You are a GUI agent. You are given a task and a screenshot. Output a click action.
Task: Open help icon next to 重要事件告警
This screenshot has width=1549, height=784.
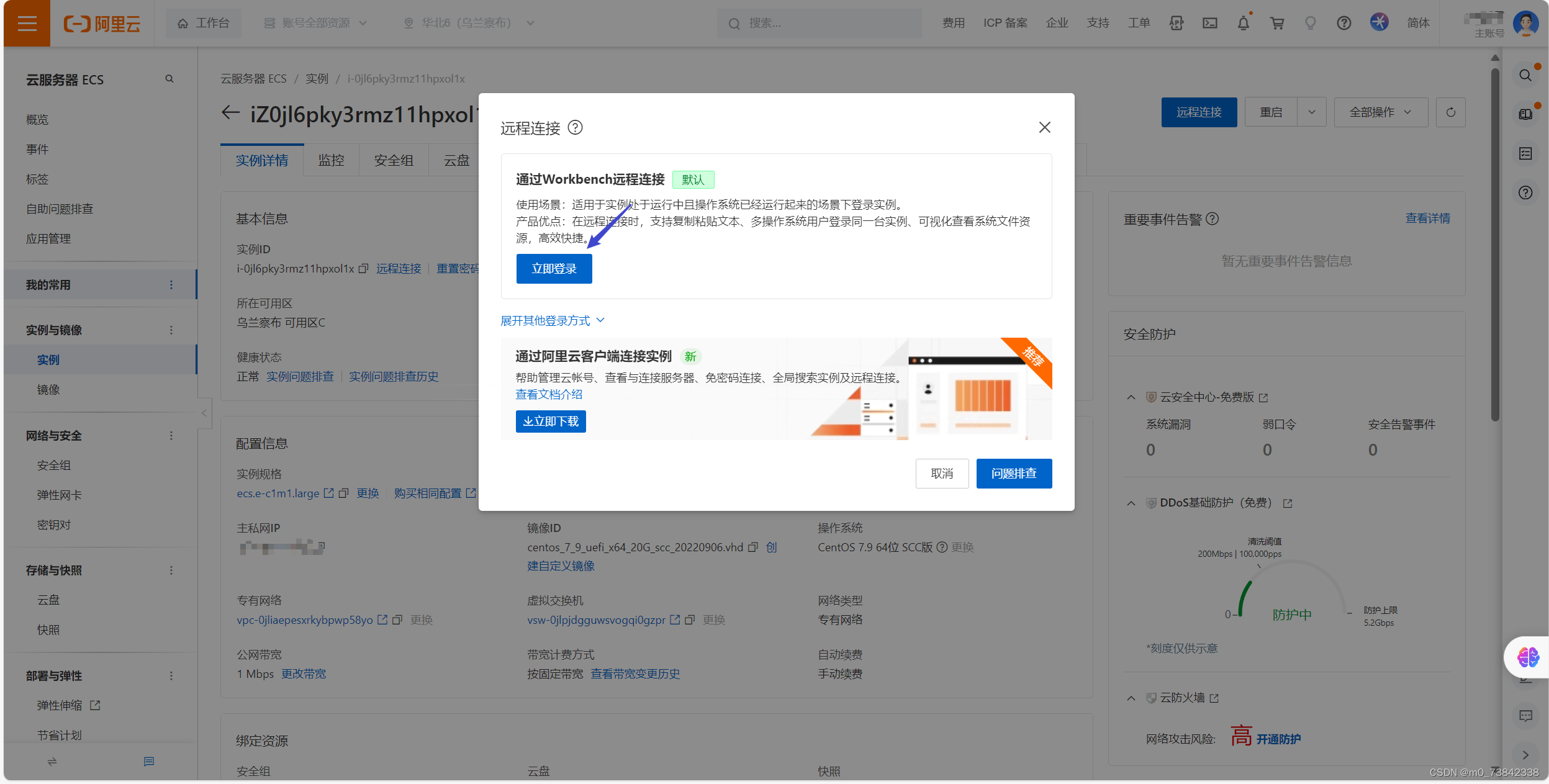point(1212,219)
